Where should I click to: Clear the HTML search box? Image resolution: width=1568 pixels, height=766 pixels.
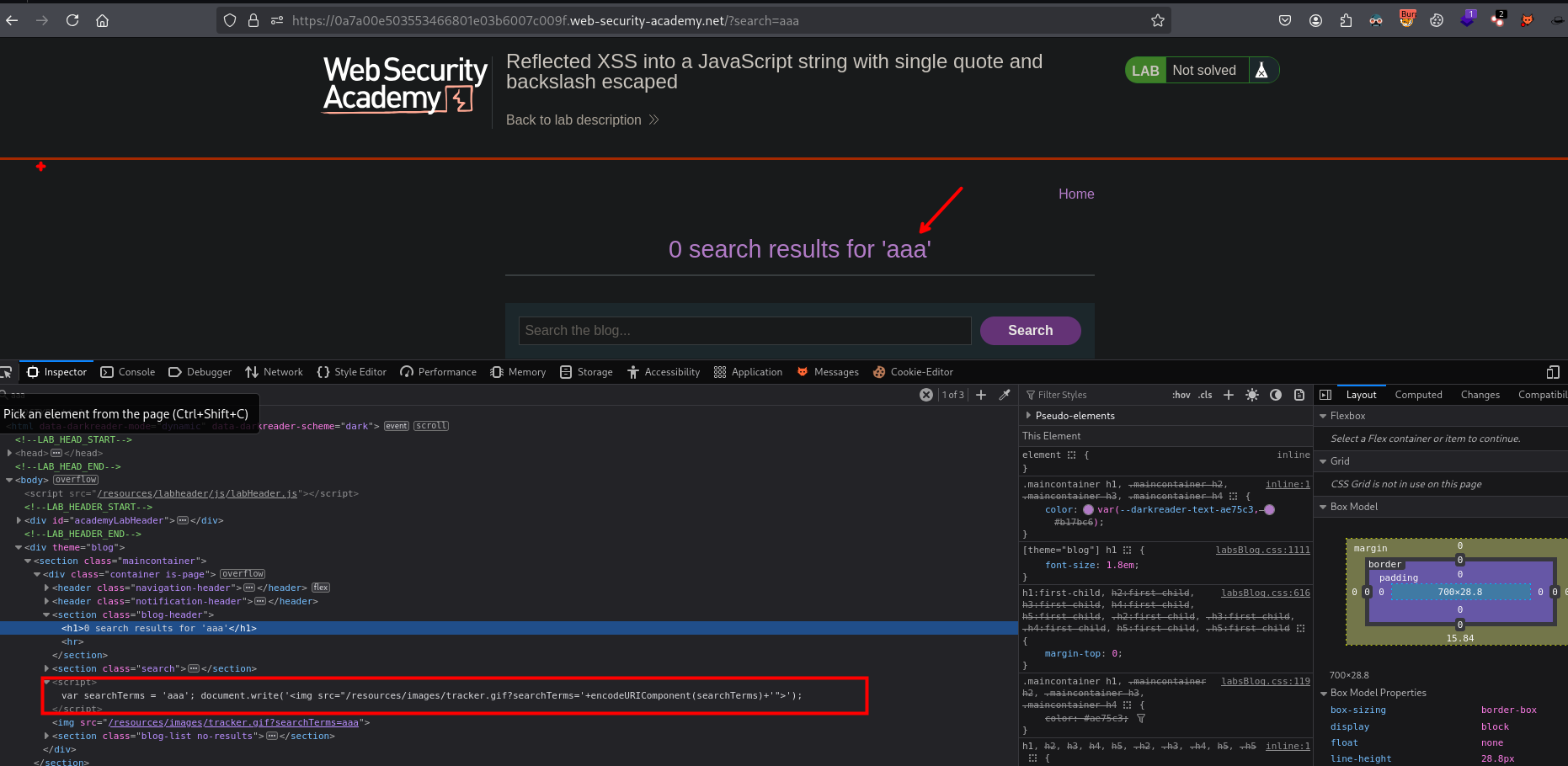[926, 395]
